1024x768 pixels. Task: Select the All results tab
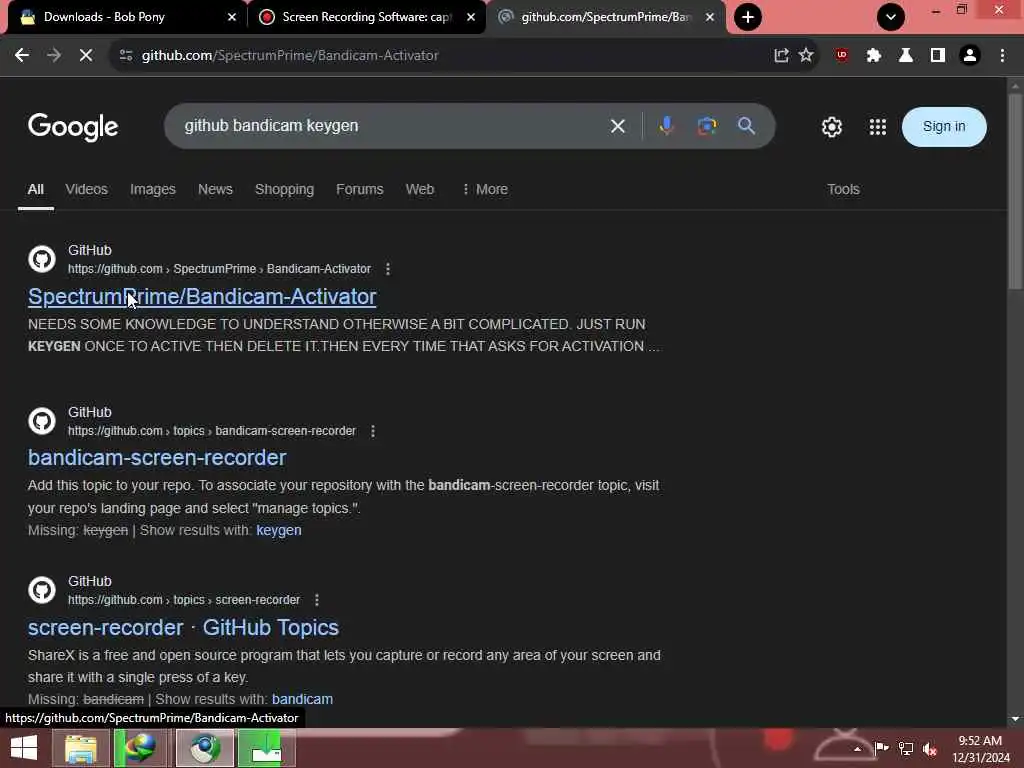pyautogui.click(x=35, y=189)
